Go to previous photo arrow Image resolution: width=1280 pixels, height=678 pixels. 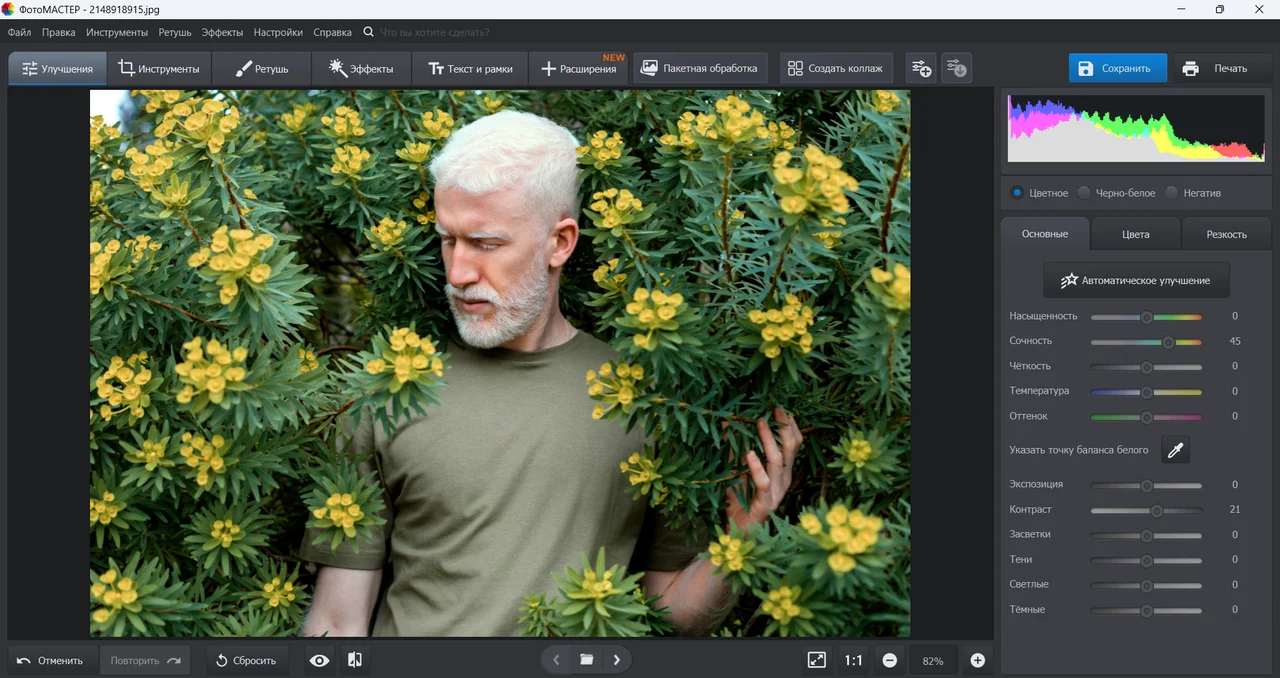(x=557, y=660)
